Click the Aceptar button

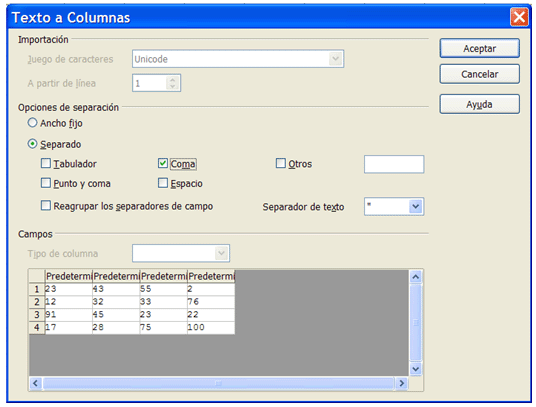pyautogui.click(x=480, y=48)
